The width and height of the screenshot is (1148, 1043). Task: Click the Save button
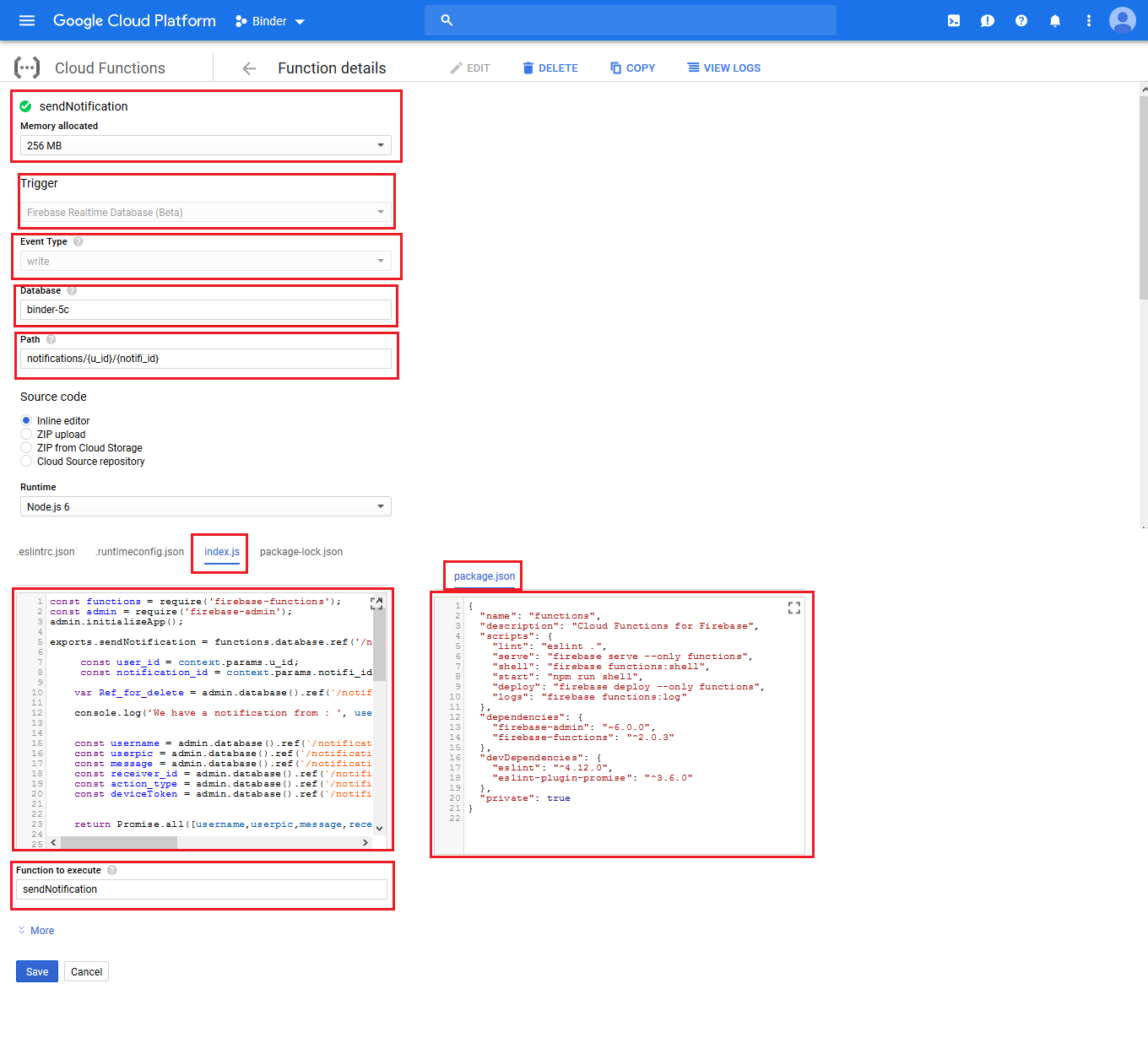click(x=37, y=972)
